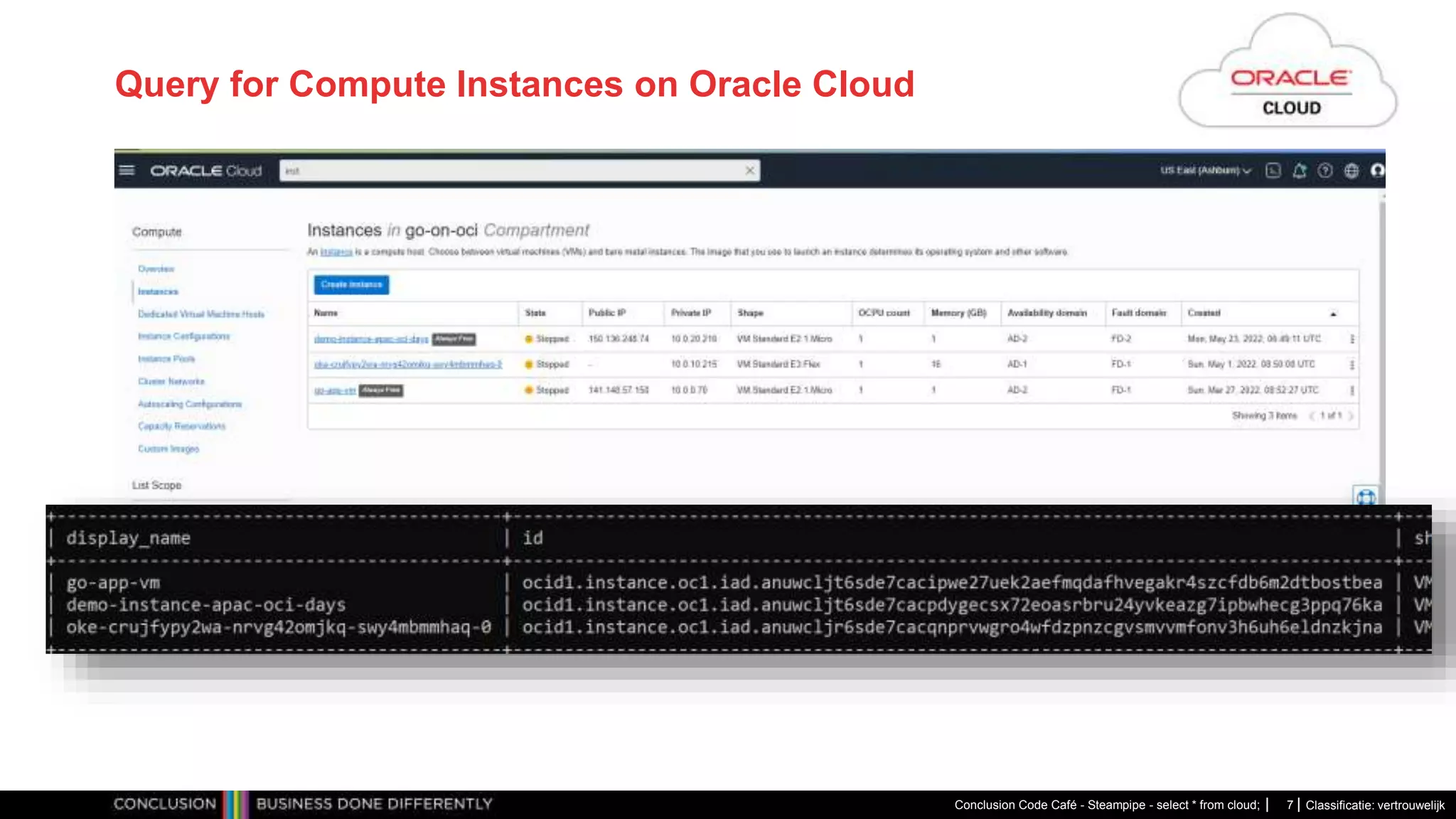Click the Public IP column header
Image resolution: width=1456 pixels, height=819 pixels.
(607, 313)
